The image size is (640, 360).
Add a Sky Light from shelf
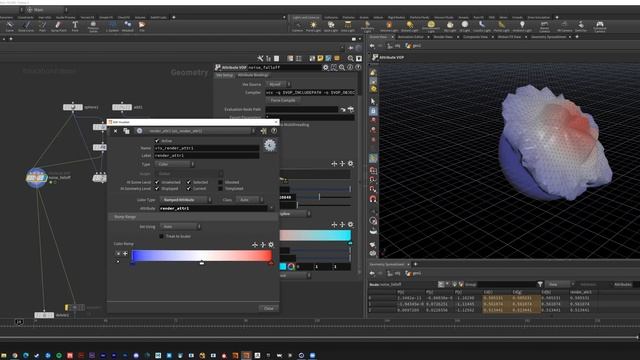(x=450, y=27)
